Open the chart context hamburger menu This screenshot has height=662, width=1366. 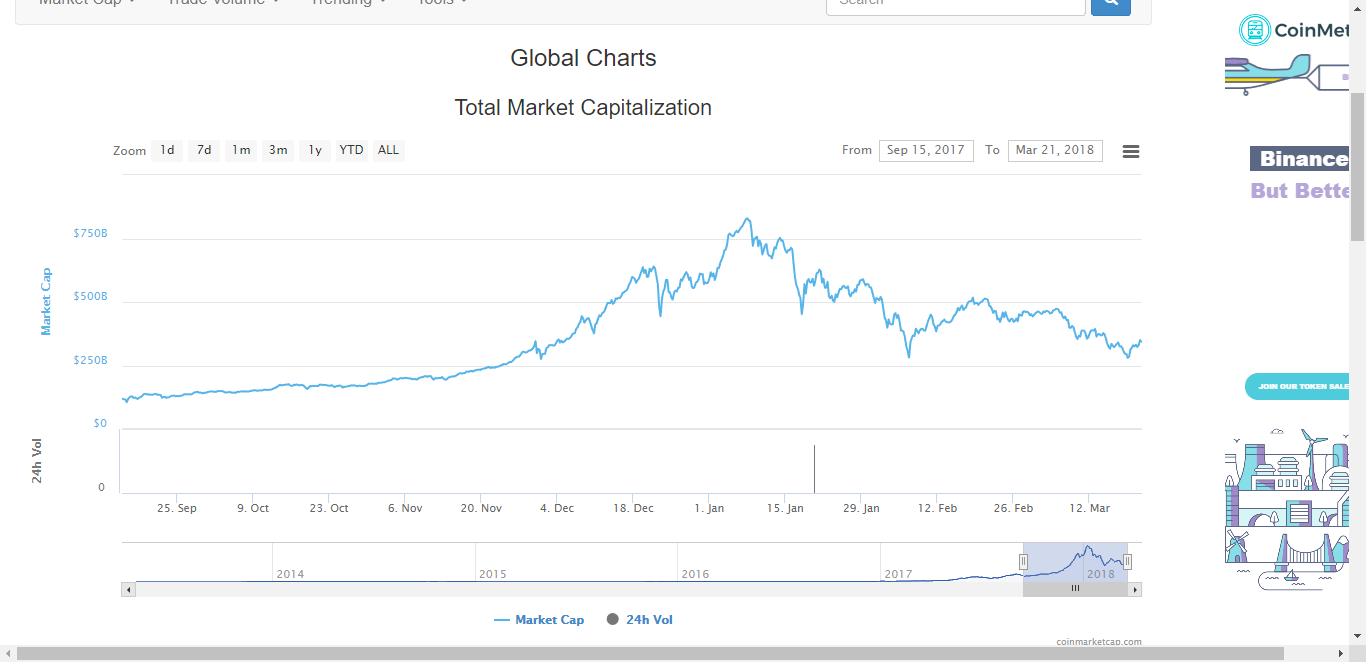coord(1131,151)
